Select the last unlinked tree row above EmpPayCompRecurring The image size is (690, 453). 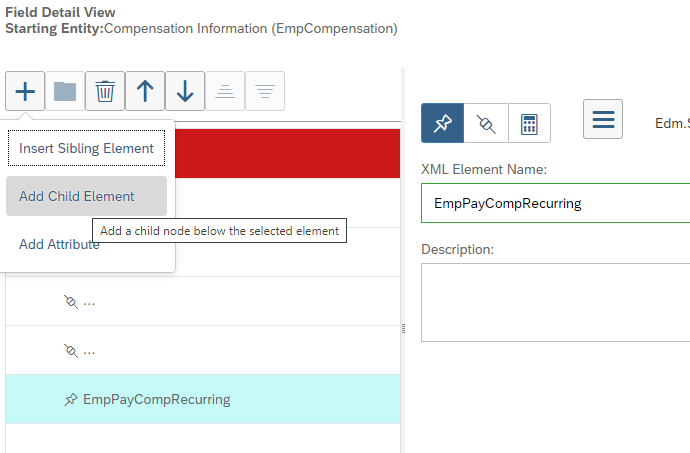pyautogui.click(x=203, y=350)
